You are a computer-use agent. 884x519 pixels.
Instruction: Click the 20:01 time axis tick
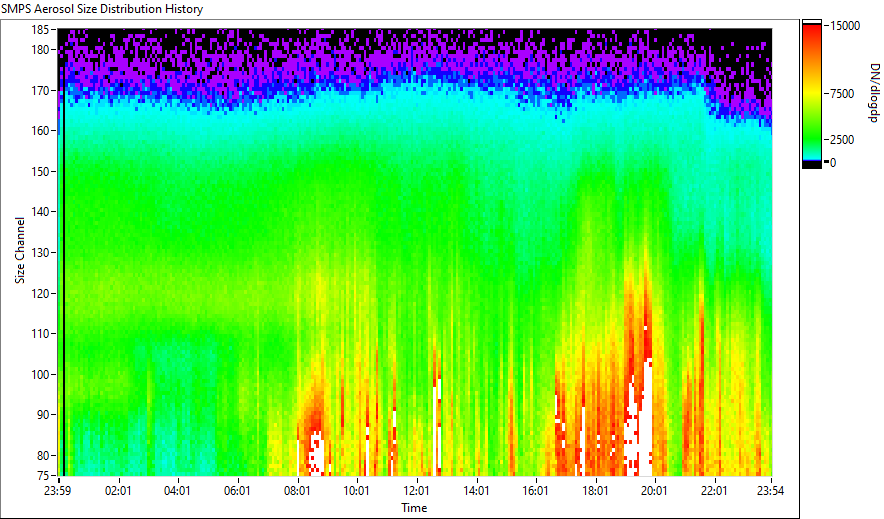pyautogui.click(x=654, y=491)
